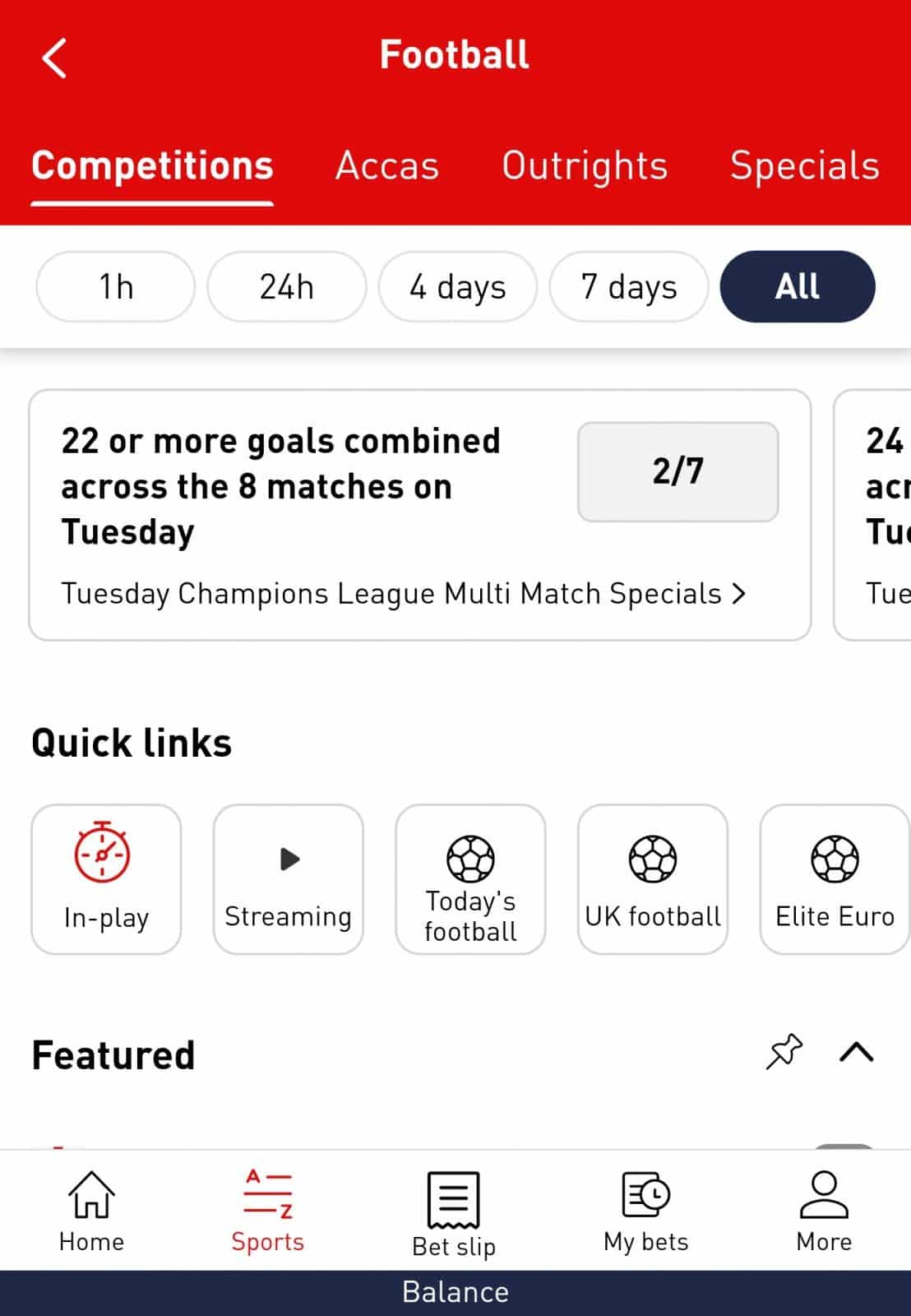Open the Streaming play icon link
The width and height of the screenshot is (911, 1316).
[x=289, y=879]
